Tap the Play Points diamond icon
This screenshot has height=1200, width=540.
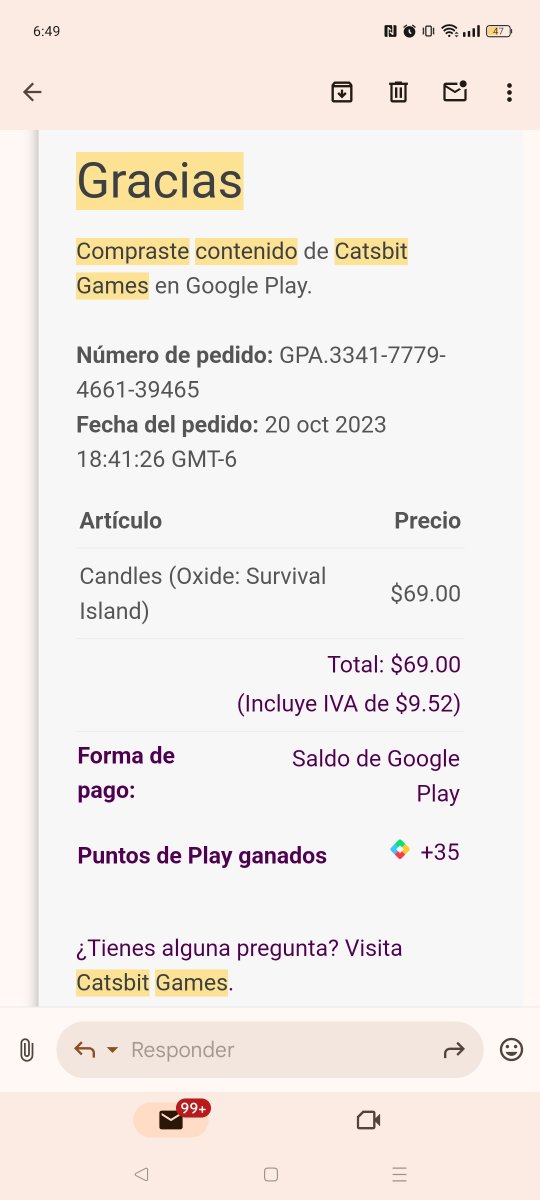[x=400, y=851]
